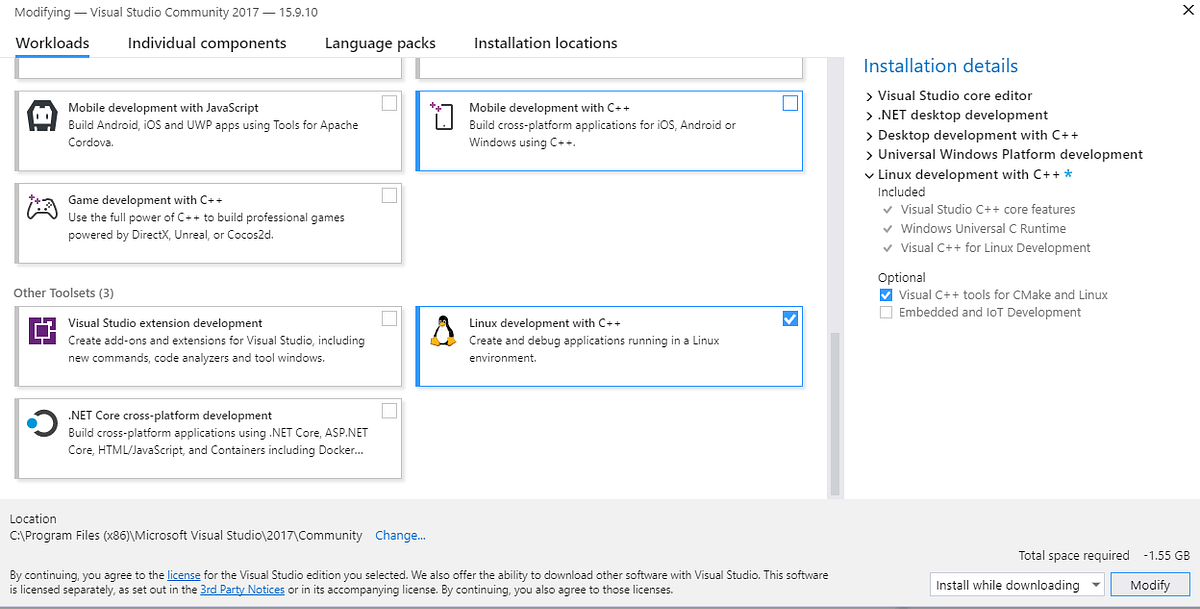This screenshot has height=609, width=1200.
Task: Select the Installation locations tab
Action: [x=545, y=43]
